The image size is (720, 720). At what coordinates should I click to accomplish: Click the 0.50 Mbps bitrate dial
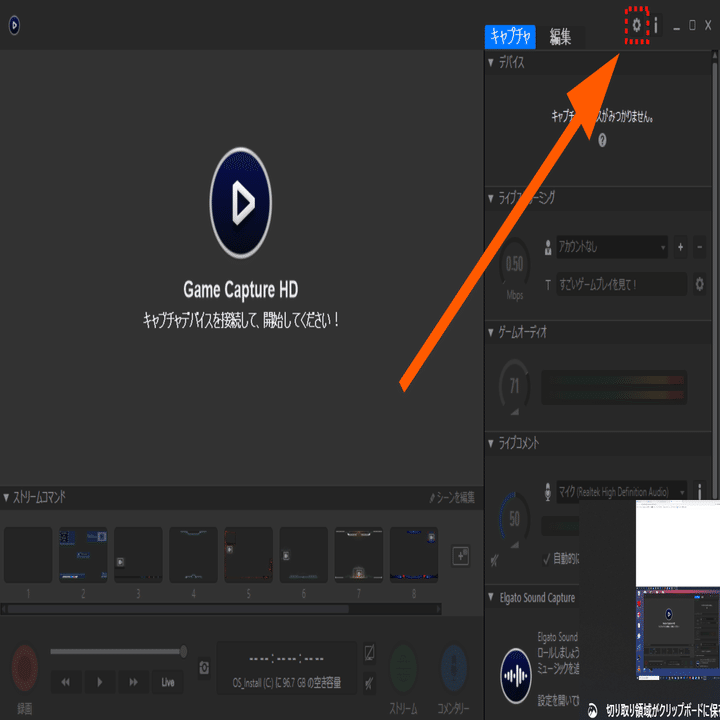tap(514, 264)
